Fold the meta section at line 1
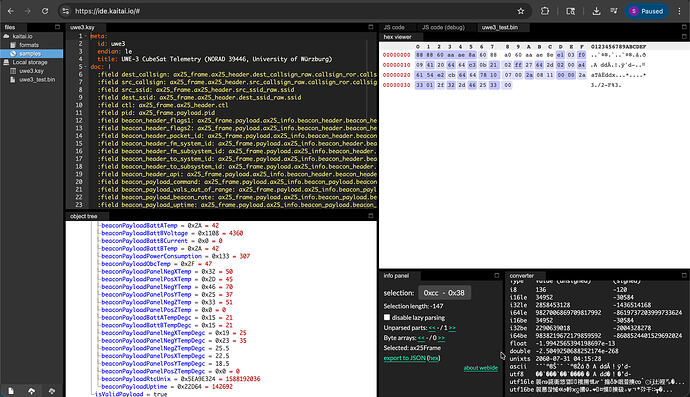This screenshot has height=397, width=690. tap(86, 36)
